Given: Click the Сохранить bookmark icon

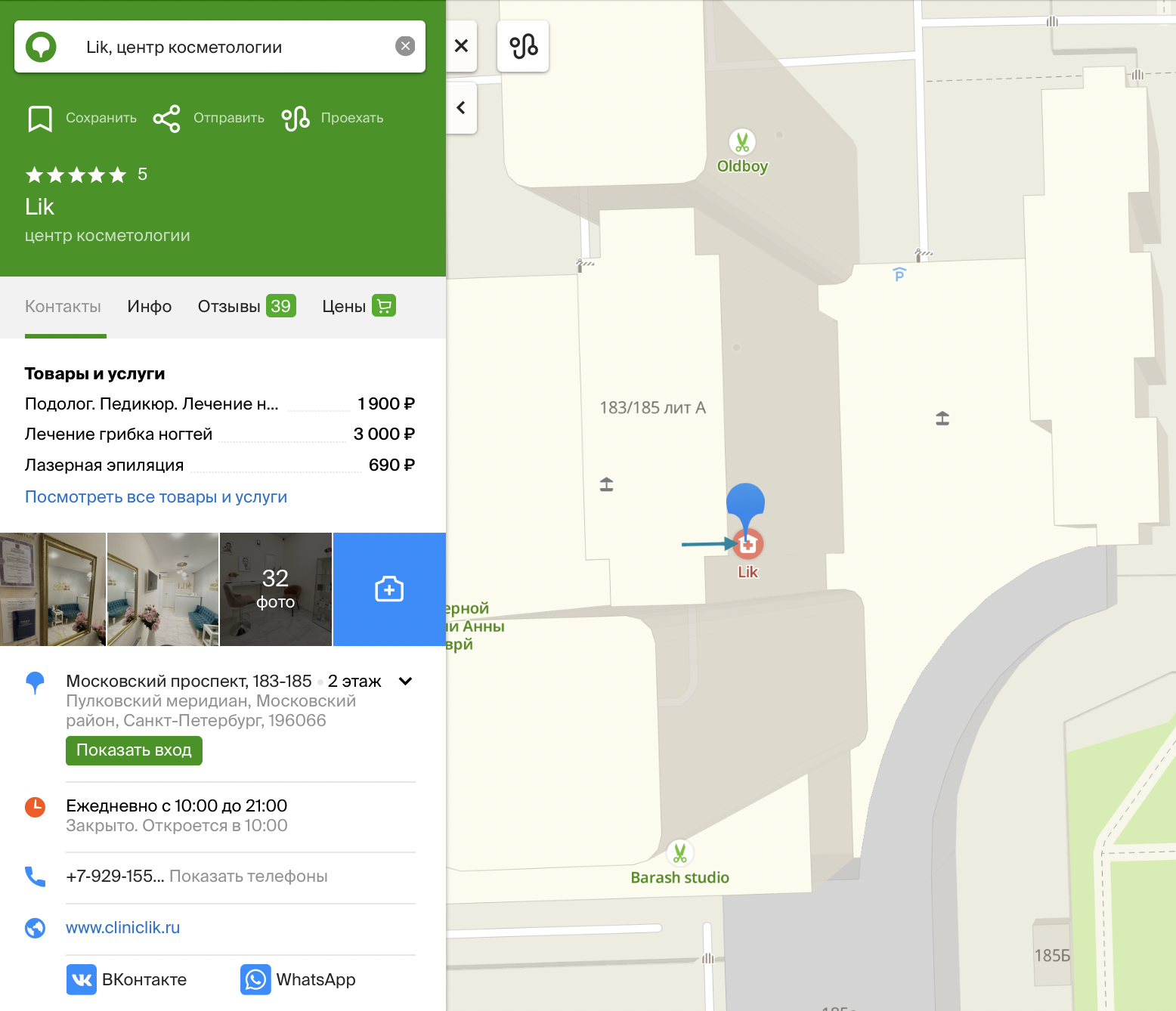Looking at the screenshot, I should pyautogui.click(x=40, y=119).
